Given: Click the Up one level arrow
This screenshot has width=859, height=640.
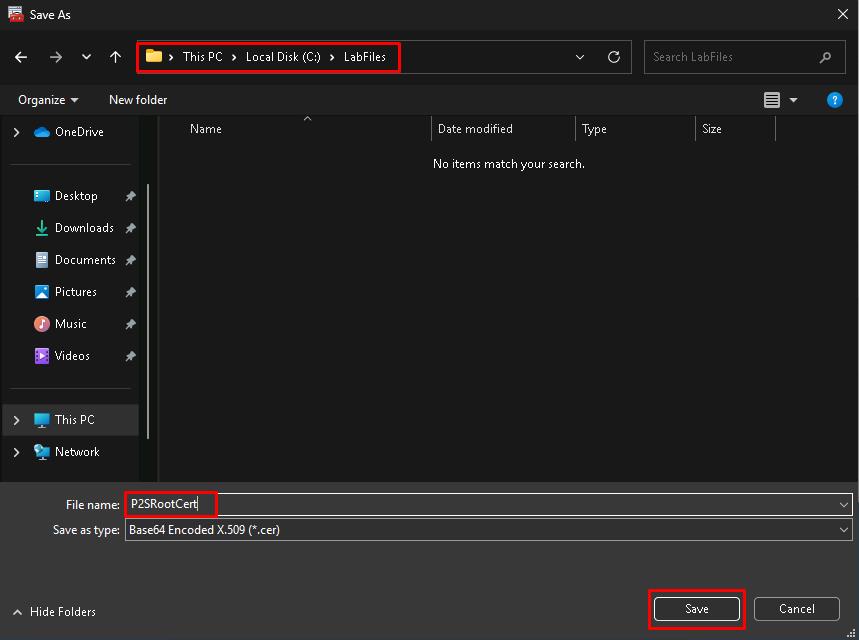Looking at the screenshot, I should pyautogui.click(x=116, y=57).
